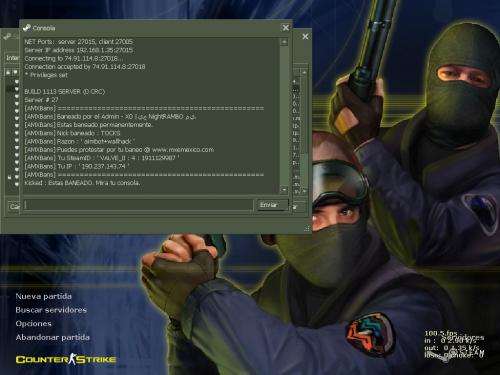Click the Counter-Strike logo
This screenshot has width=500, height=375.
pyautogui.click(x=66, y=359)
